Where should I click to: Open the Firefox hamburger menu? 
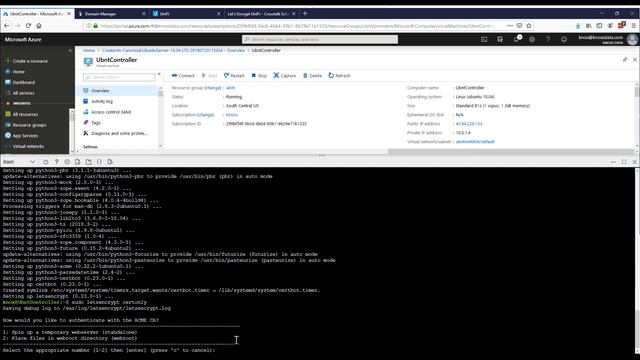coord(633,25)
